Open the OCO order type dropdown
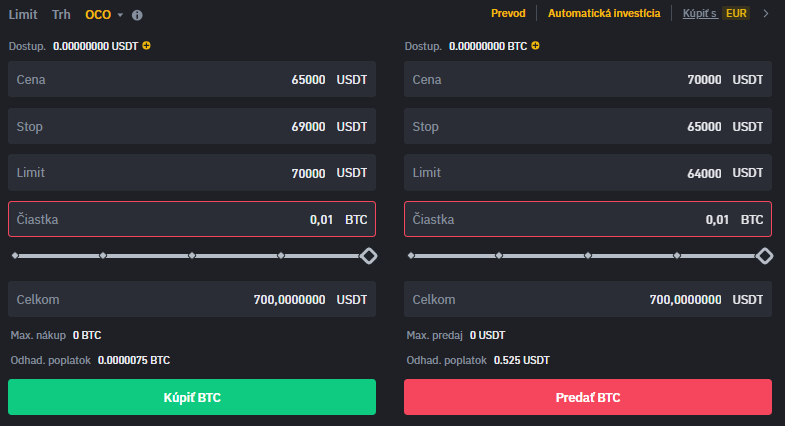This screenshot has height=426, width=785. pos(104,15)
